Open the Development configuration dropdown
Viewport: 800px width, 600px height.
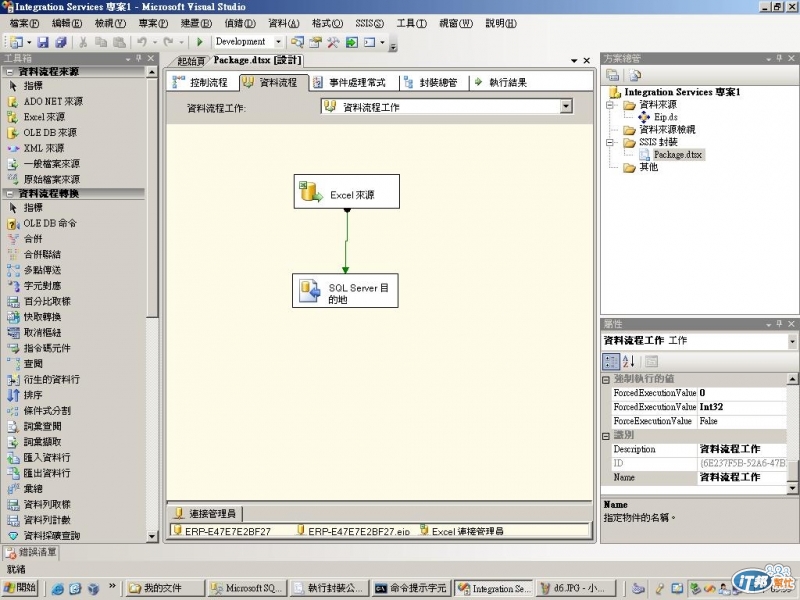tap(278, 42)
